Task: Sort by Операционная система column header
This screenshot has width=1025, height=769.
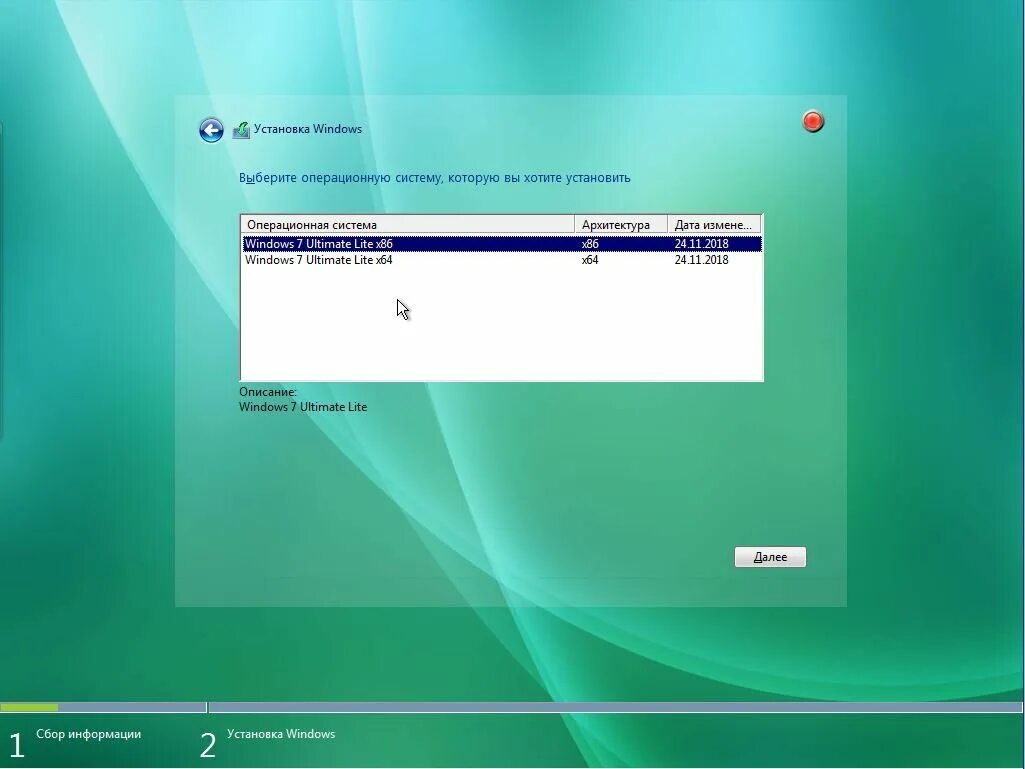Action: tap(408, 225)
